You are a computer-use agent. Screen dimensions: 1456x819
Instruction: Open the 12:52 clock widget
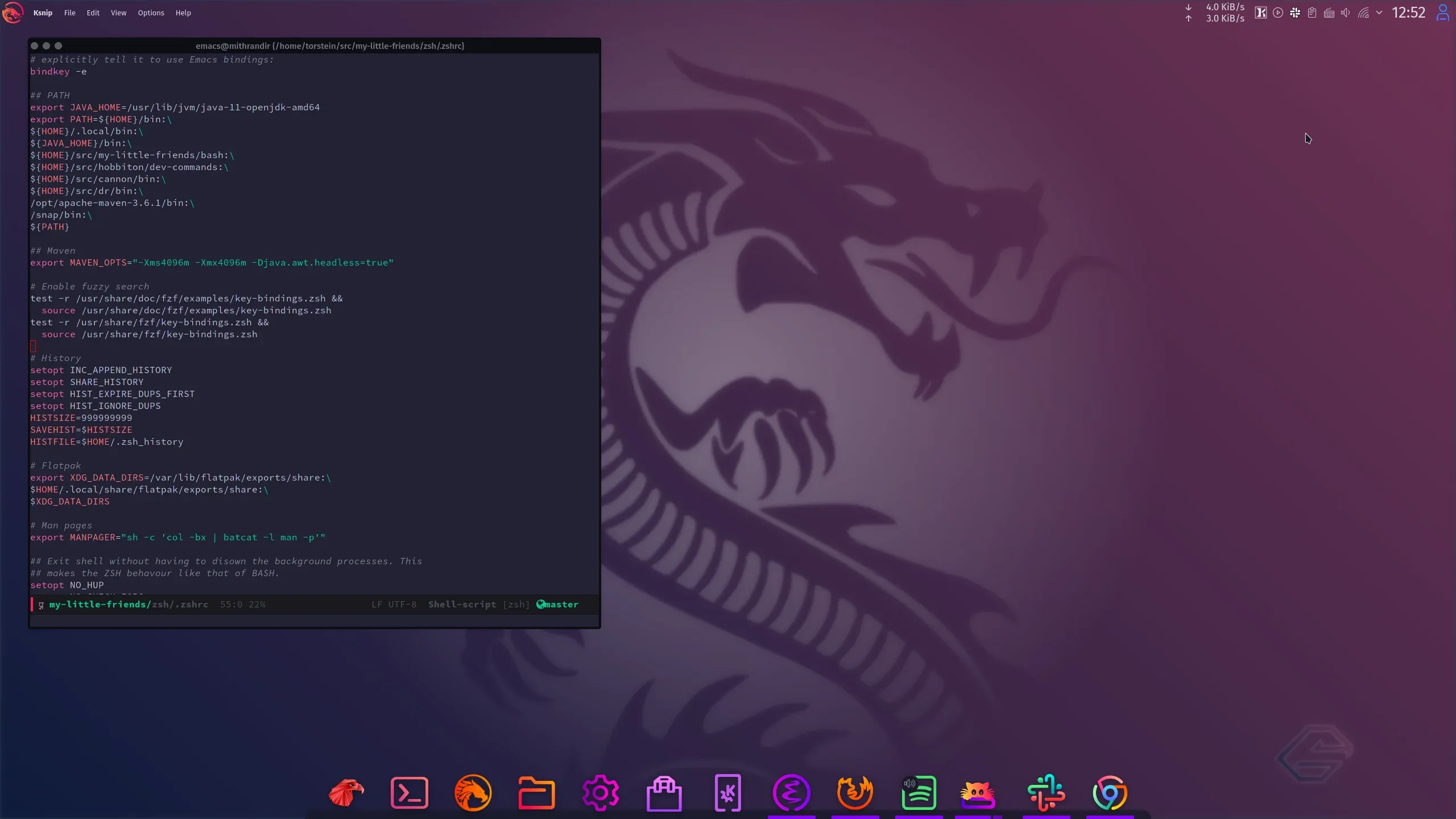1408,13
